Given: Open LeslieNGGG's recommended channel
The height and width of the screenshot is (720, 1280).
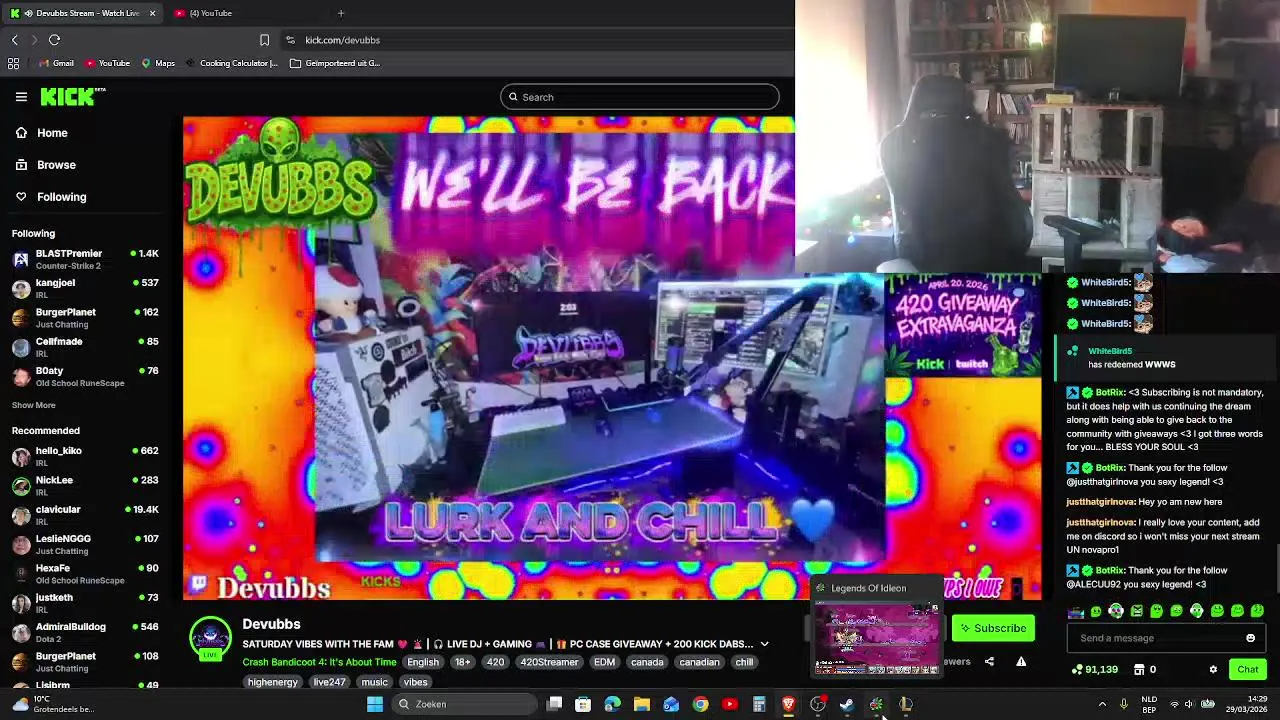Looking at the screenshot, I should (x=86, y=544).
